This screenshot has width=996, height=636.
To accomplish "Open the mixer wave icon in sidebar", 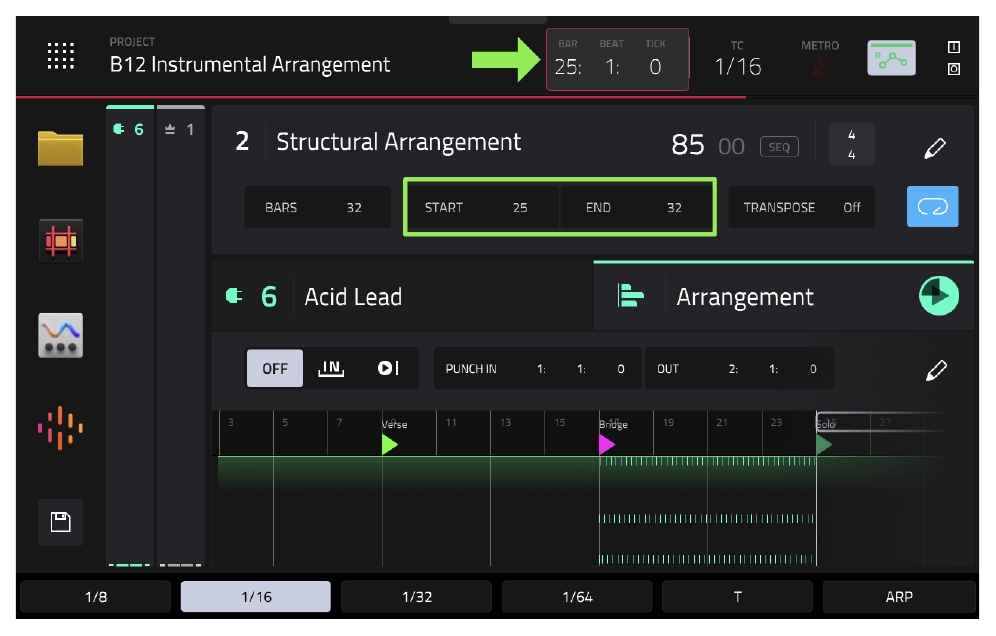I will tap(60, 335).
